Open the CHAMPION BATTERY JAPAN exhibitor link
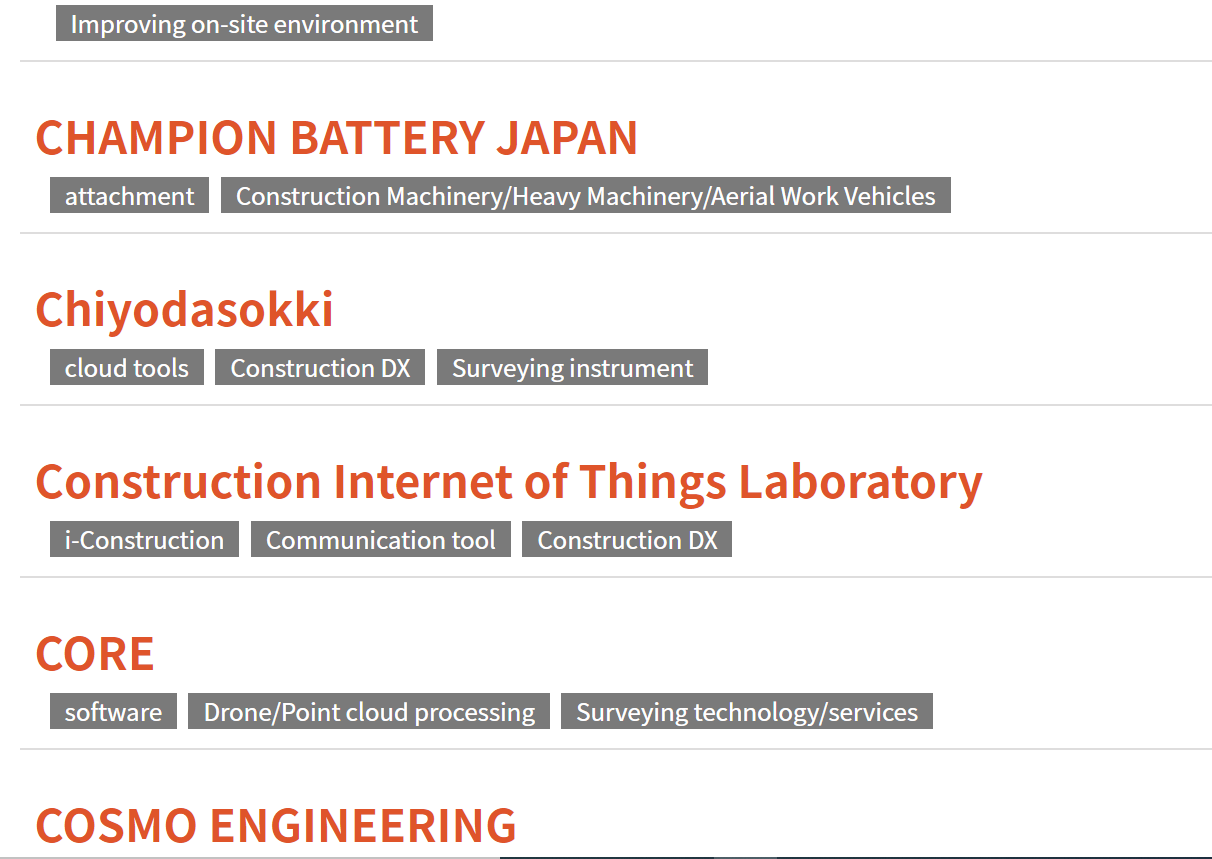Image resolution: width=1212 pixels, height=859 pixels. click(336, 138)
